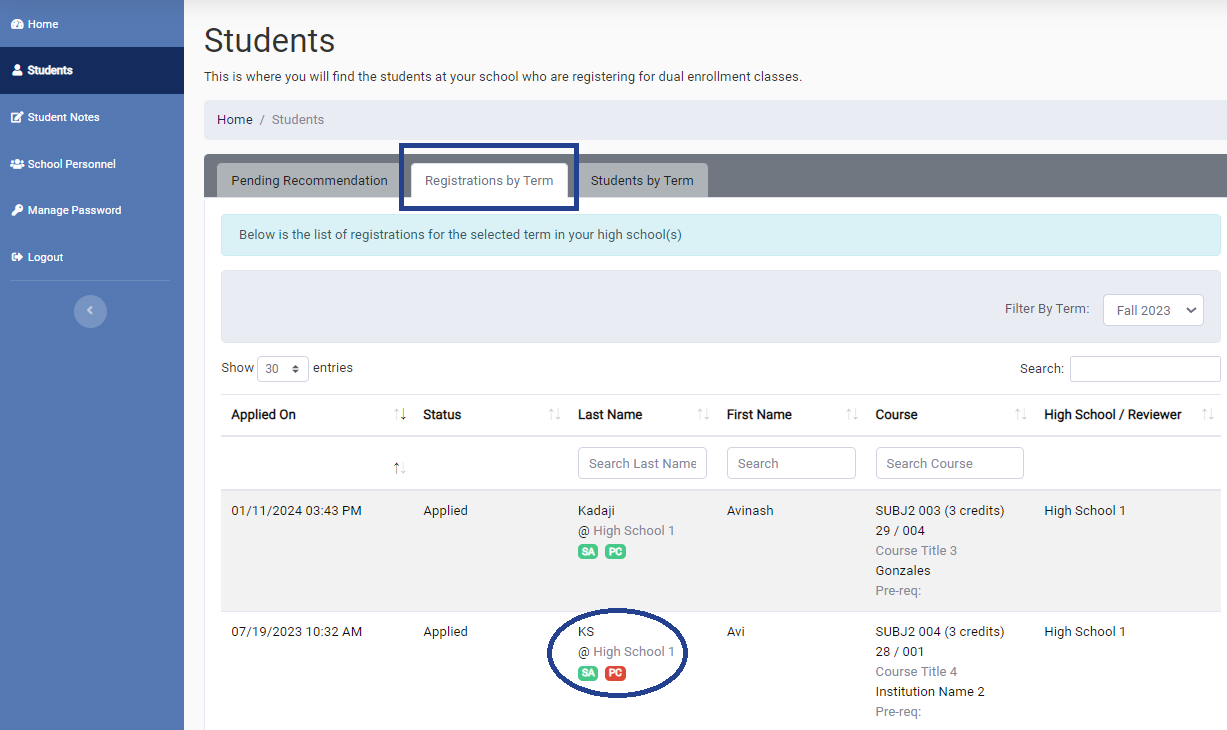Click the date 07/19/2023 10:32 AM
Image resolution: width=1227 pixels, height=730 pixels.
[x=296, y=632]
